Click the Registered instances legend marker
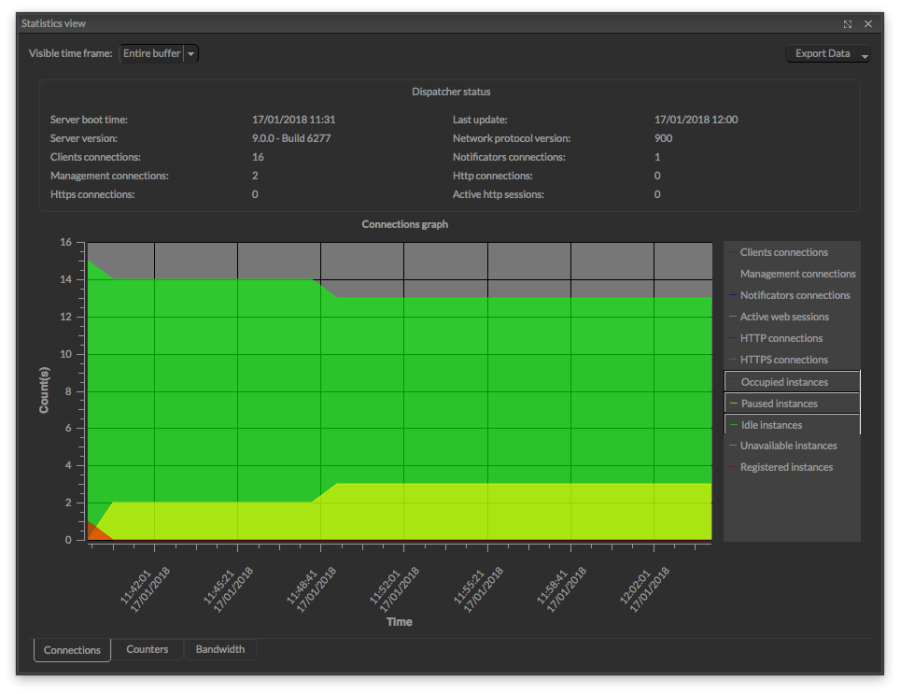This screenshot has width=900, height=694. [732, 467]
